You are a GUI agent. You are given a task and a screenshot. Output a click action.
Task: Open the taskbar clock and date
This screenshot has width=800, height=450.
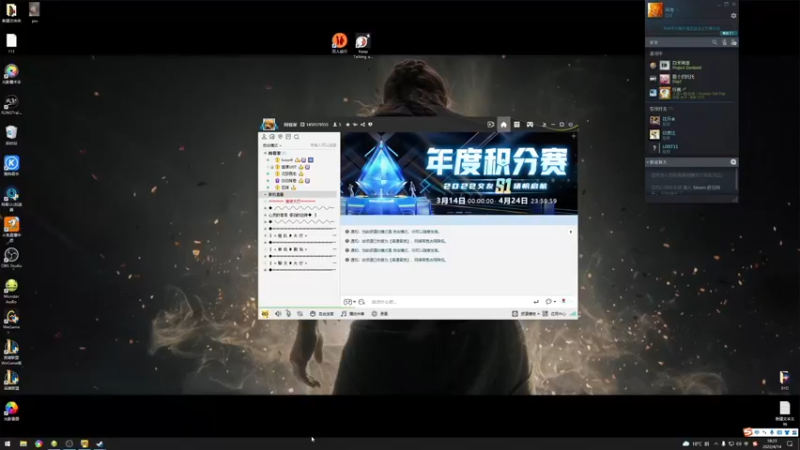coord(772,444)
